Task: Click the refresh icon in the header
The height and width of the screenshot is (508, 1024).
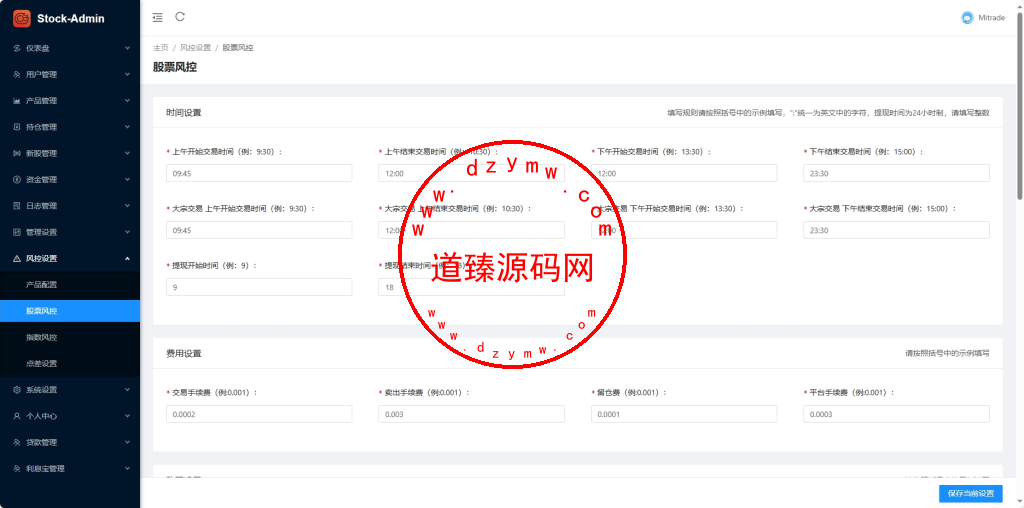Action: tap(180, 17)
